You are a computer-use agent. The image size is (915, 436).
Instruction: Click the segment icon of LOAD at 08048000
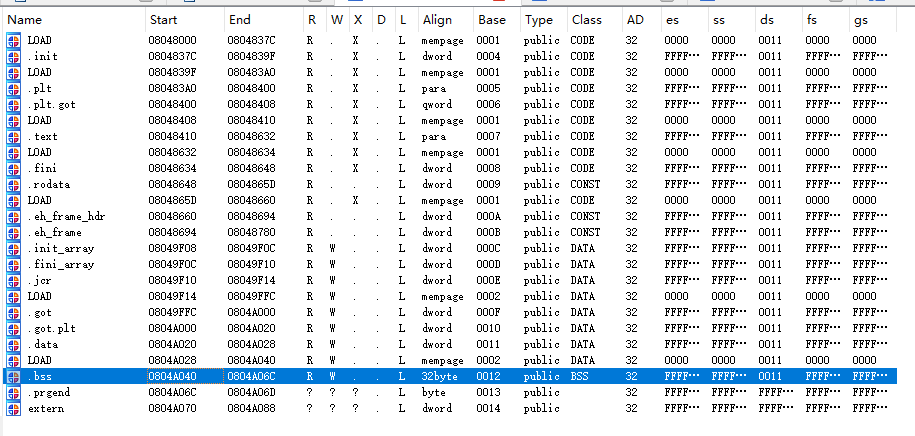(13, 40)
